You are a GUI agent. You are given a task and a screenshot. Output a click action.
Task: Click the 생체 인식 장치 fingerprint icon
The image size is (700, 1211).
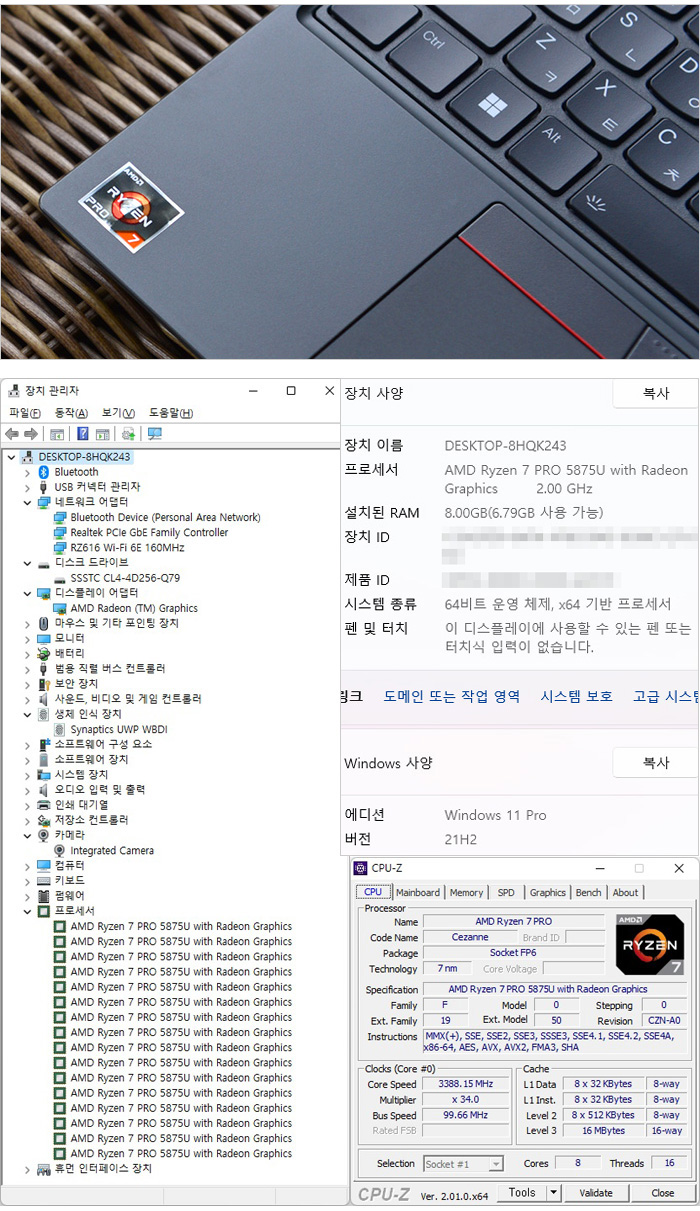point(44,714)
